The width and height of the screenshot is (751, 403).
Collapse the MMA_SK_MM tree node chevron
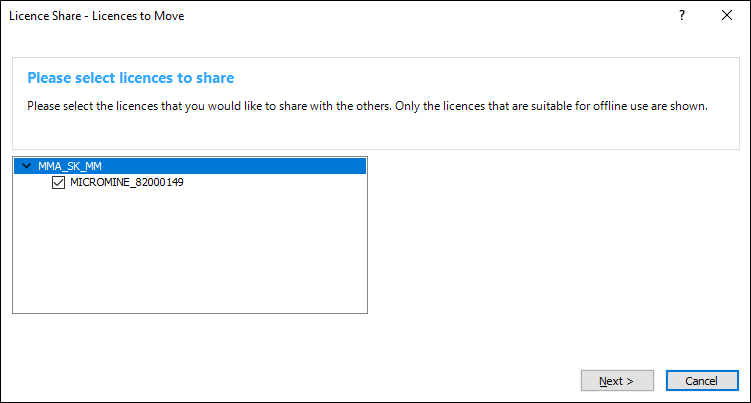[x=24, y=167]
